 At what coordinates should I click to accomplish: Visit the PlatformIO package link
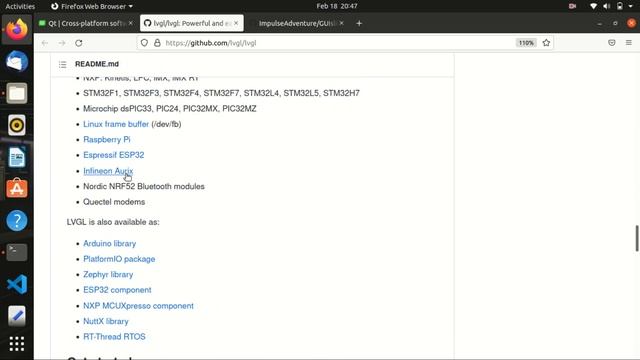click(119, 259)
